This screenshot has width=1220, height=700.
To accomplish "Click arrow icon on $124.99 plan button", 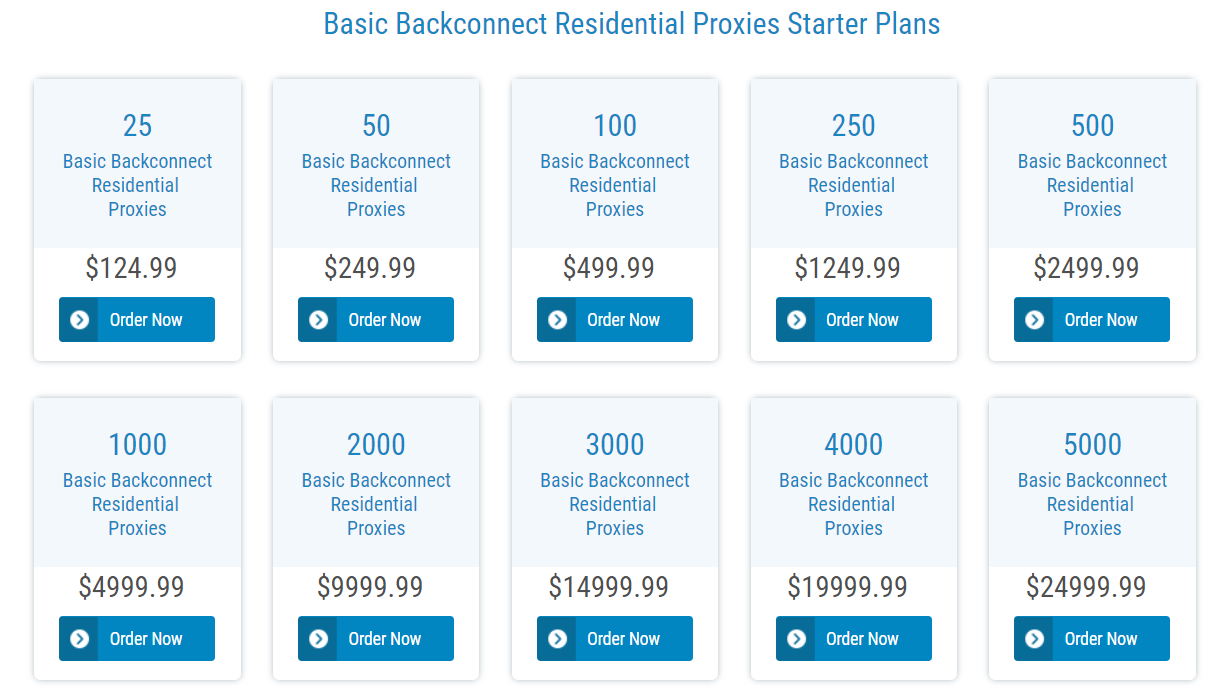I will coord(80,320).
